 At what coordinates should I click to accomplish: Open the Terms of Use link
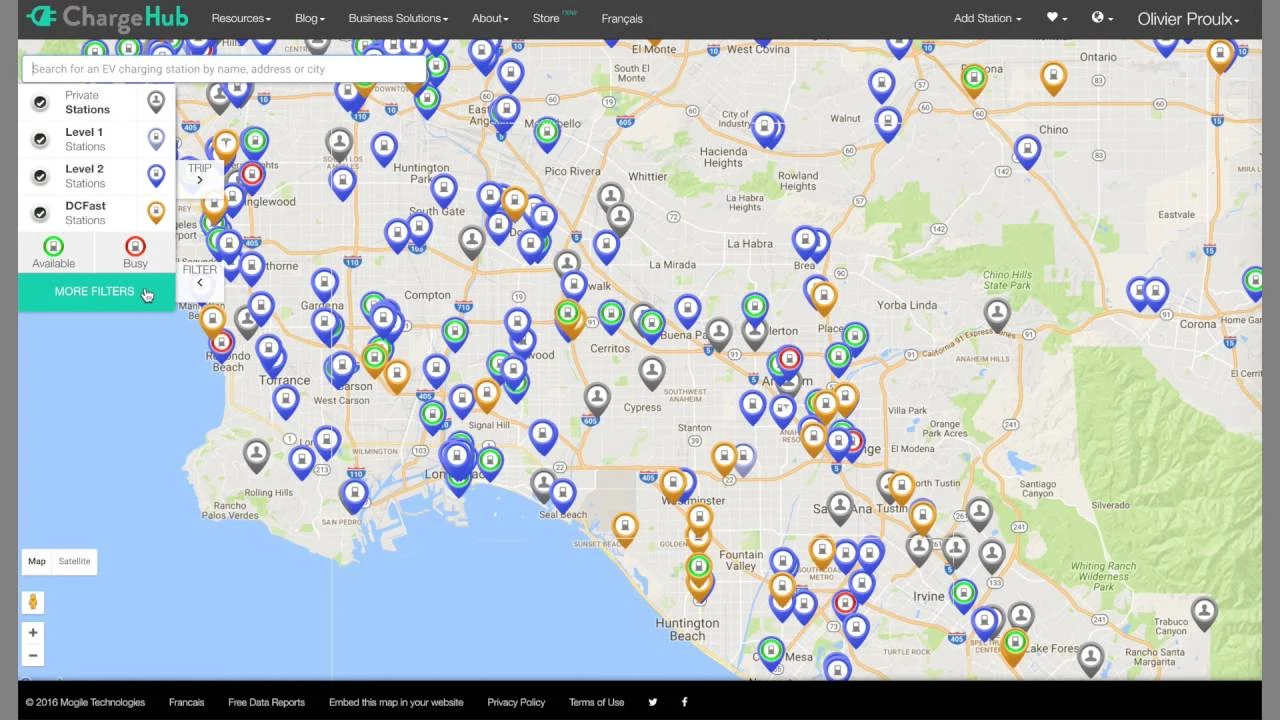pos(596,702)
